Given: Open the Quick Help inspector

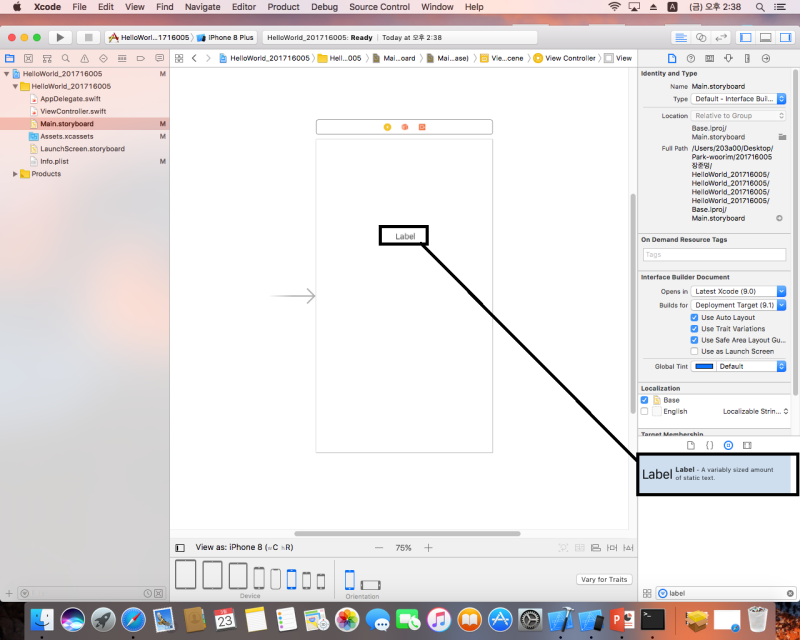Looking at the screenshot, I should 691,58.
